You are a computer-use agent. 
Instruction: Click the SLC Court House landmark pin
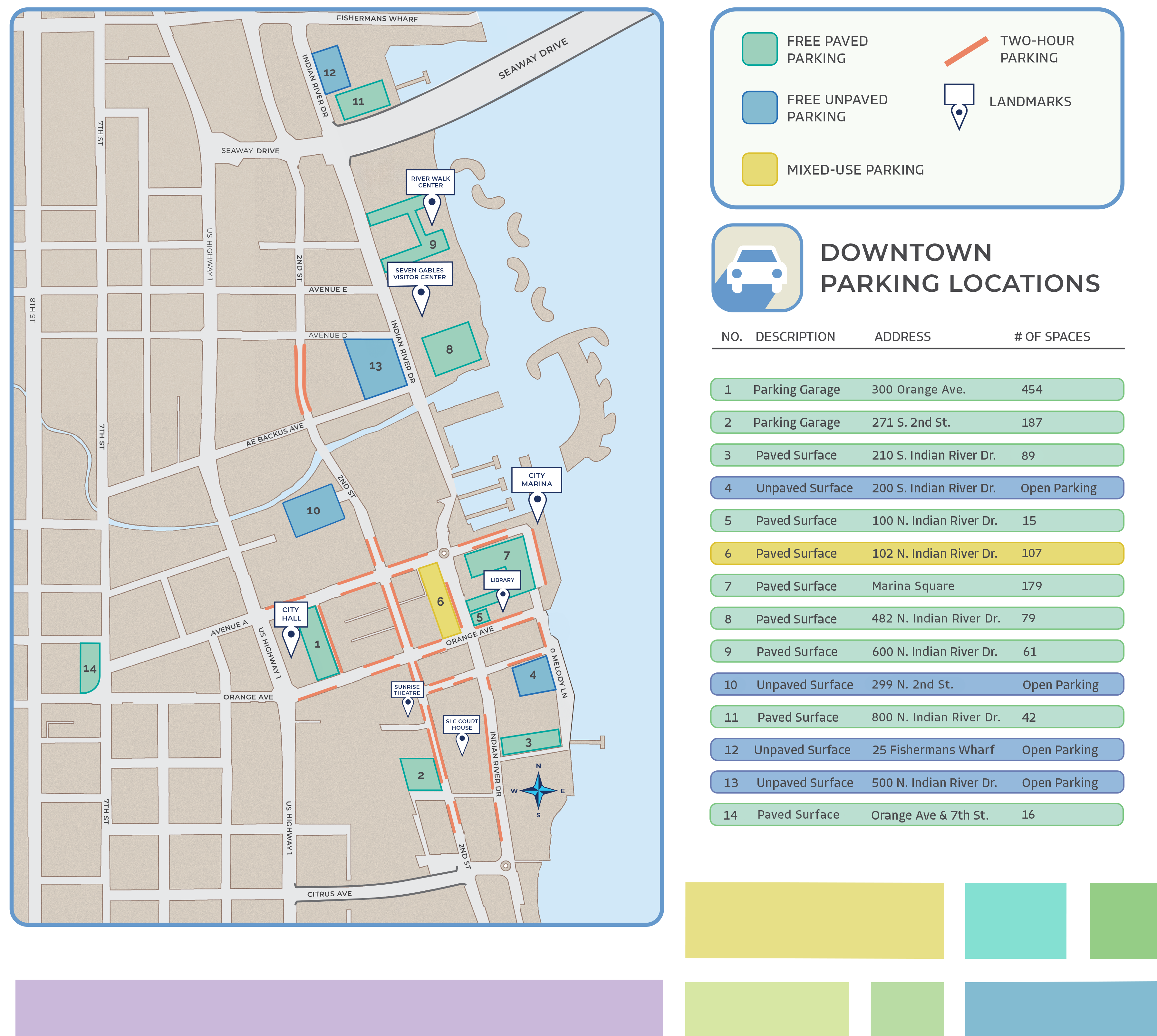[x=462, y=739]
